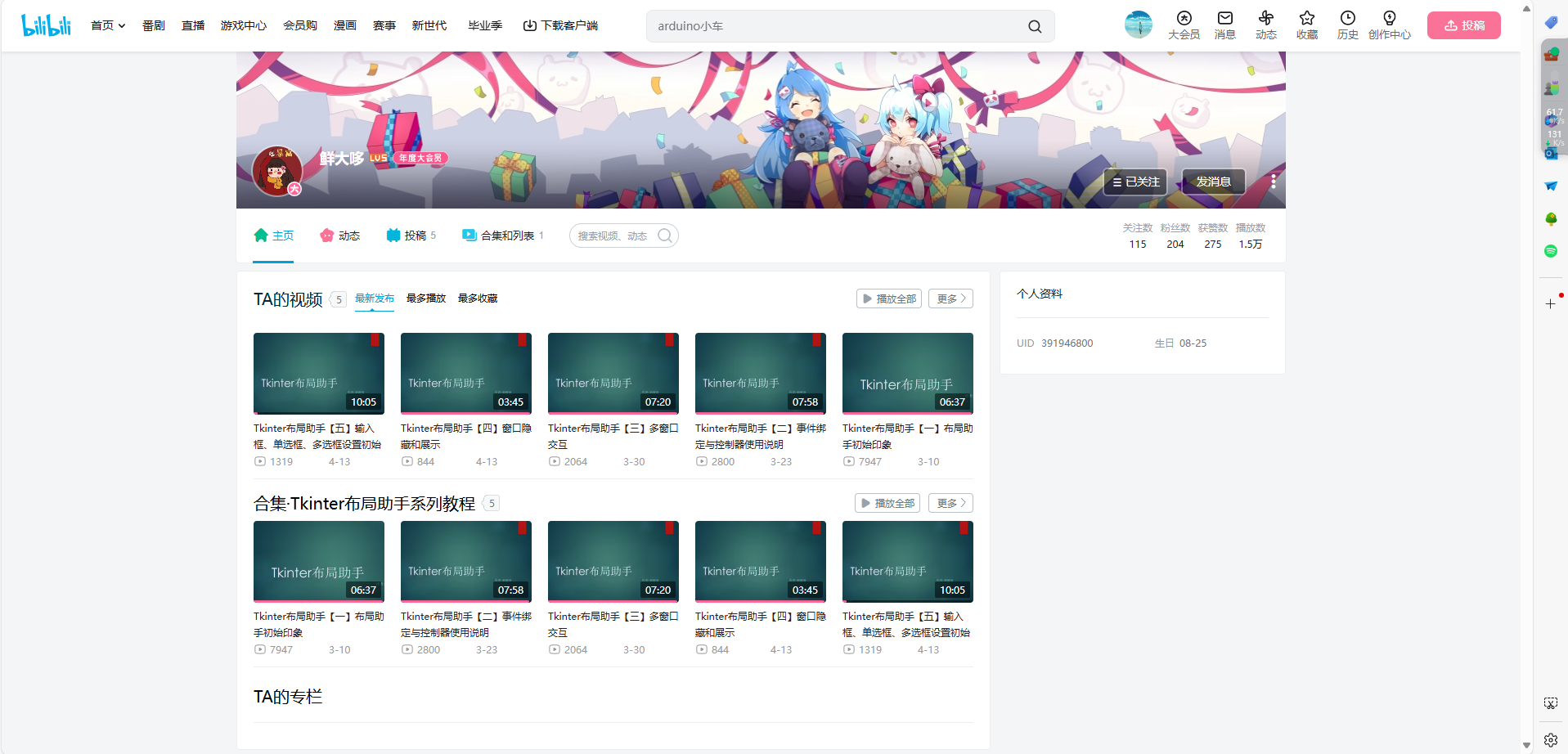The height and width of the screenshot is (754, 1568).
Task: Go to 番剧 section
Action: click(x=154, y=25)
